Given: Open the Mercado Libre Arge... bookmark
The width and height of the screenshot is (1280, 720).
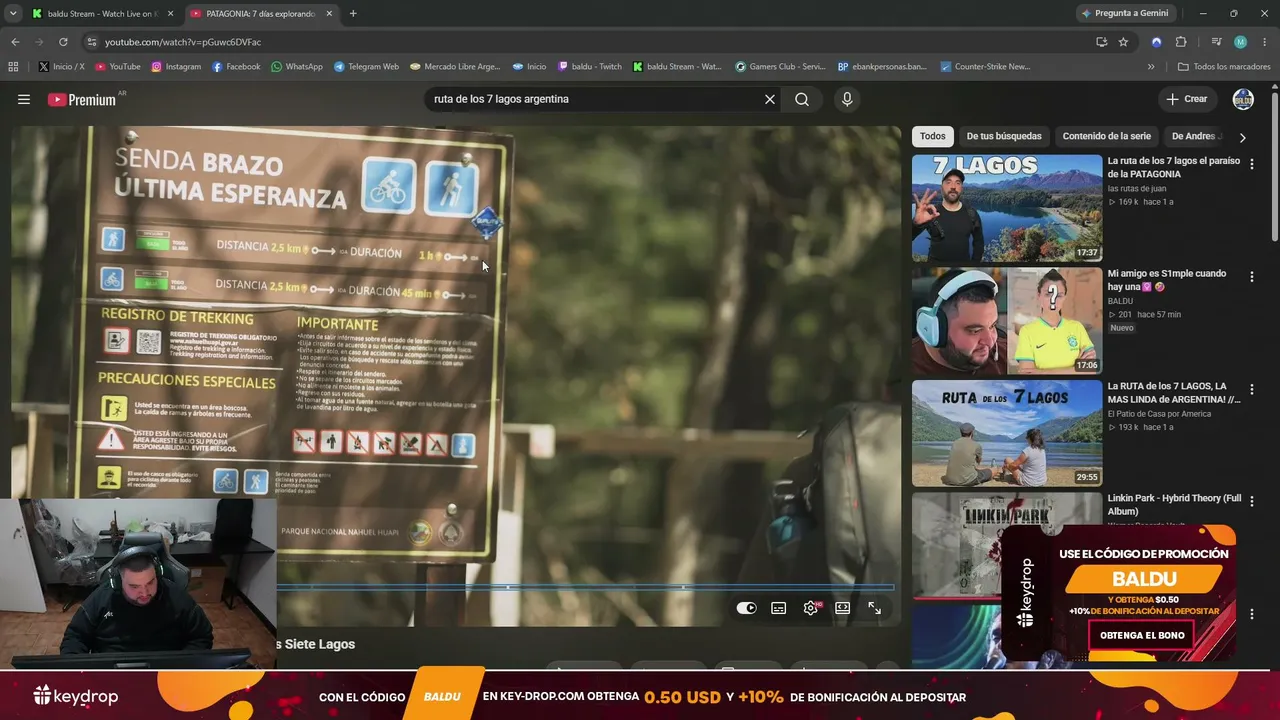Looking at the screenshot, I should pyautogui.click(x=455, y=67).
